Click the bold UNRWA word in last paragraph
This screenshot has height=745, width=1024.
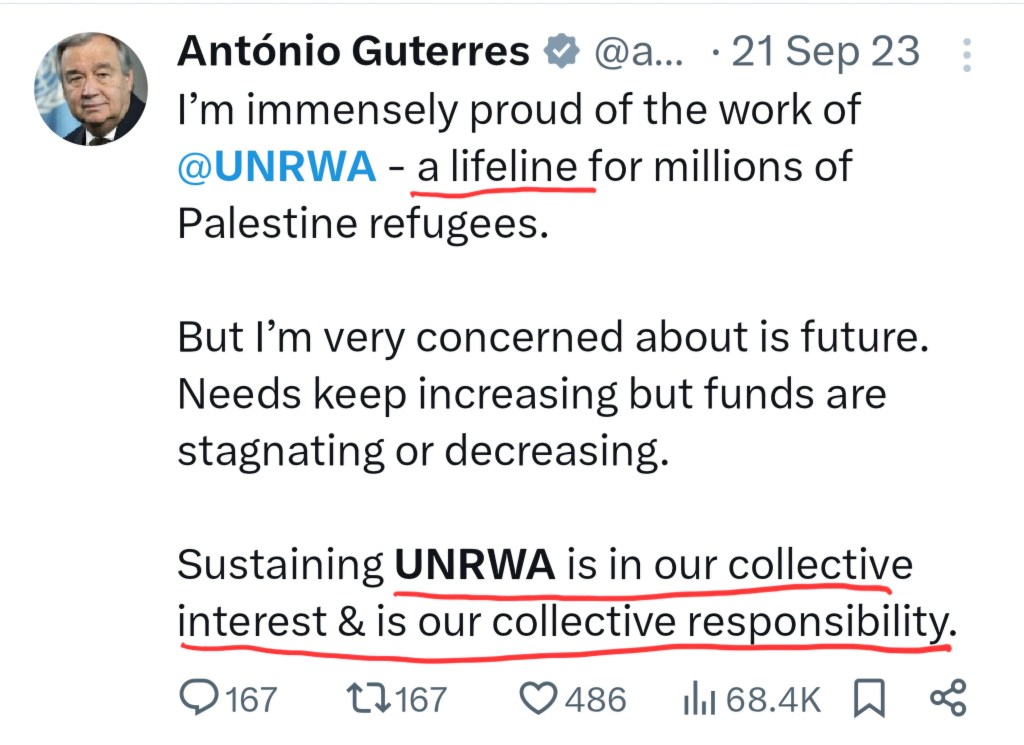coord(476,565)
